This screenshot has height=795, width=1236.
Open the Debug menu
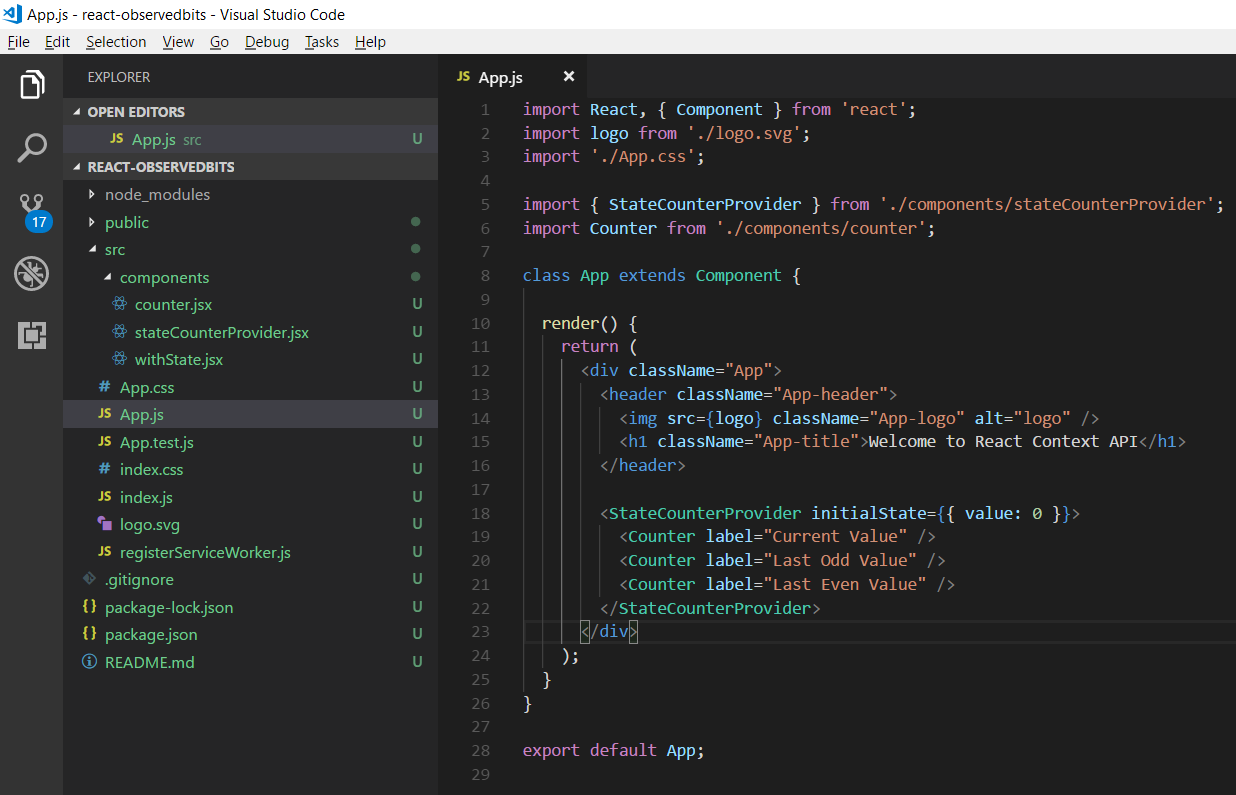[x=266, y=42]
